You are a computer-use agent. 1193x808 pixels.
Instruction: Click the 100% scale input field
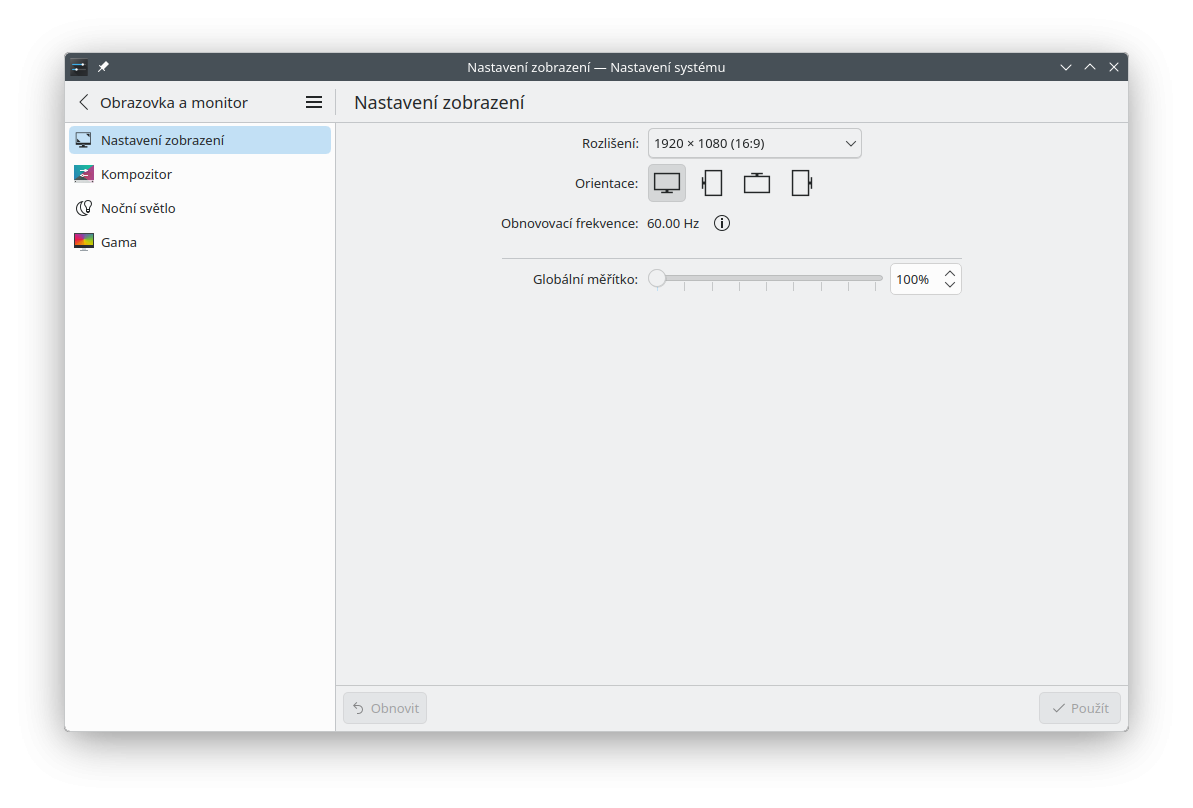click(913, 280)
